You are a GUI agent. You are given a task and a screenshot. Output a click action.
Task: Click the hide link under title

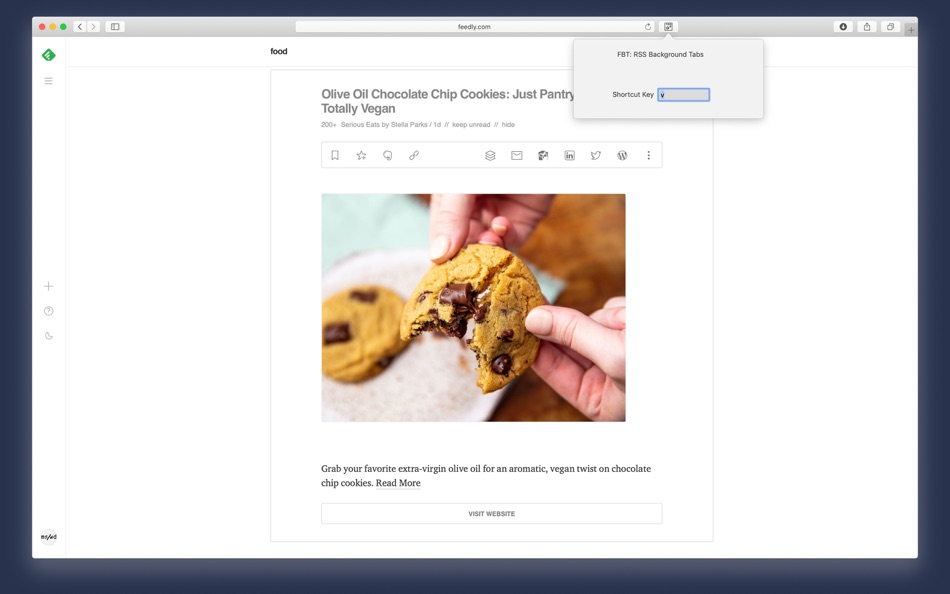[x=508, y=124]
